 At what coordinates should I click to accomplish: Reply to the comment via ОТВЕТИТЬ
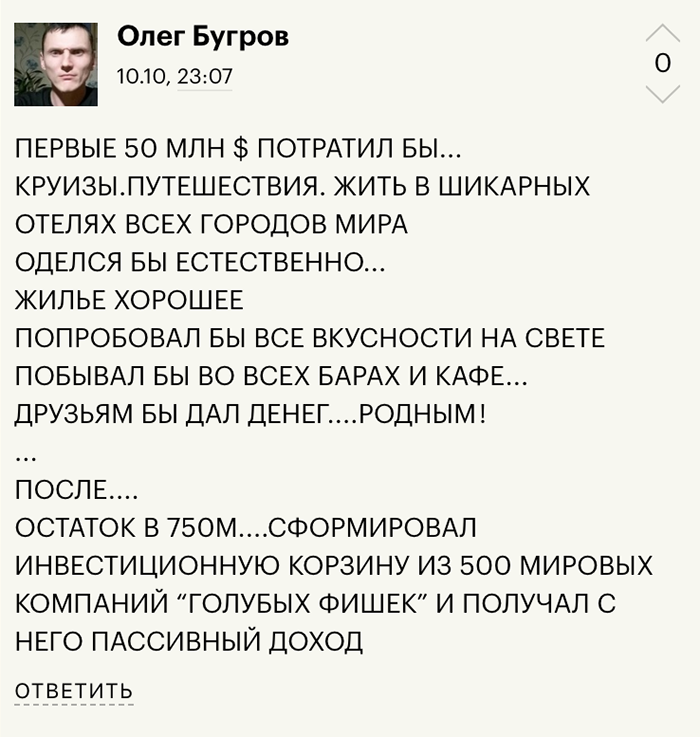pyautogui.click(x=74, y=691)
